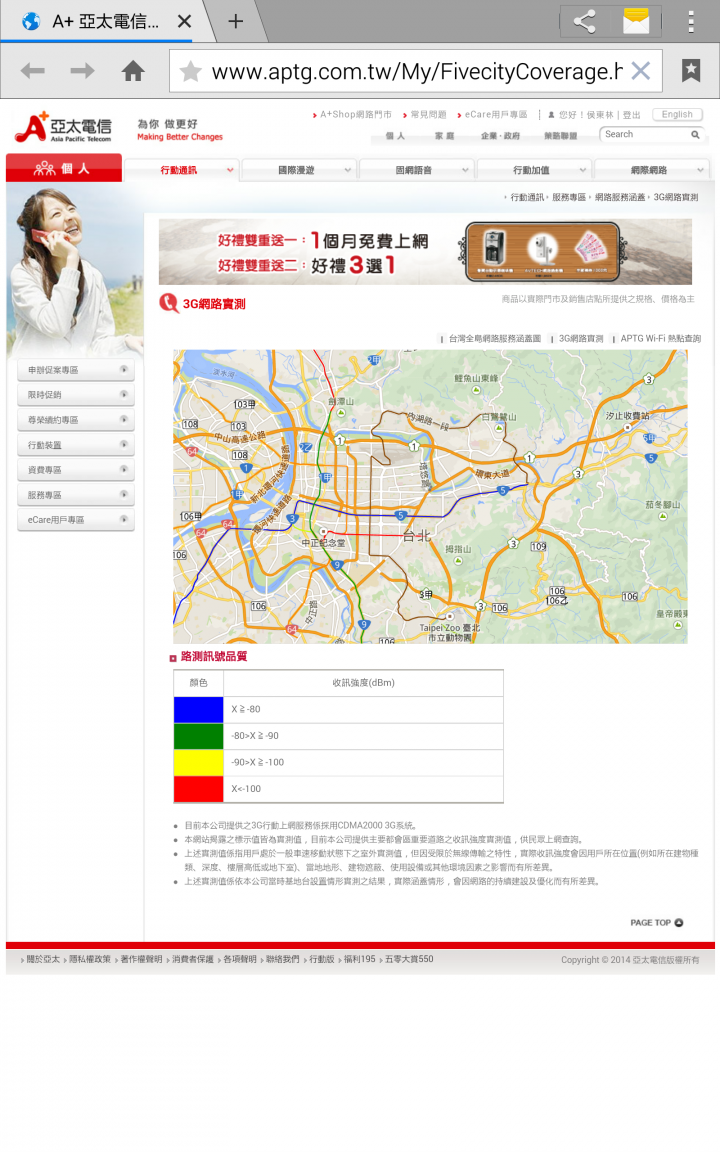
Task: Expand the 固網語音 dropdown menu
Action: click(x=417, y=170)
